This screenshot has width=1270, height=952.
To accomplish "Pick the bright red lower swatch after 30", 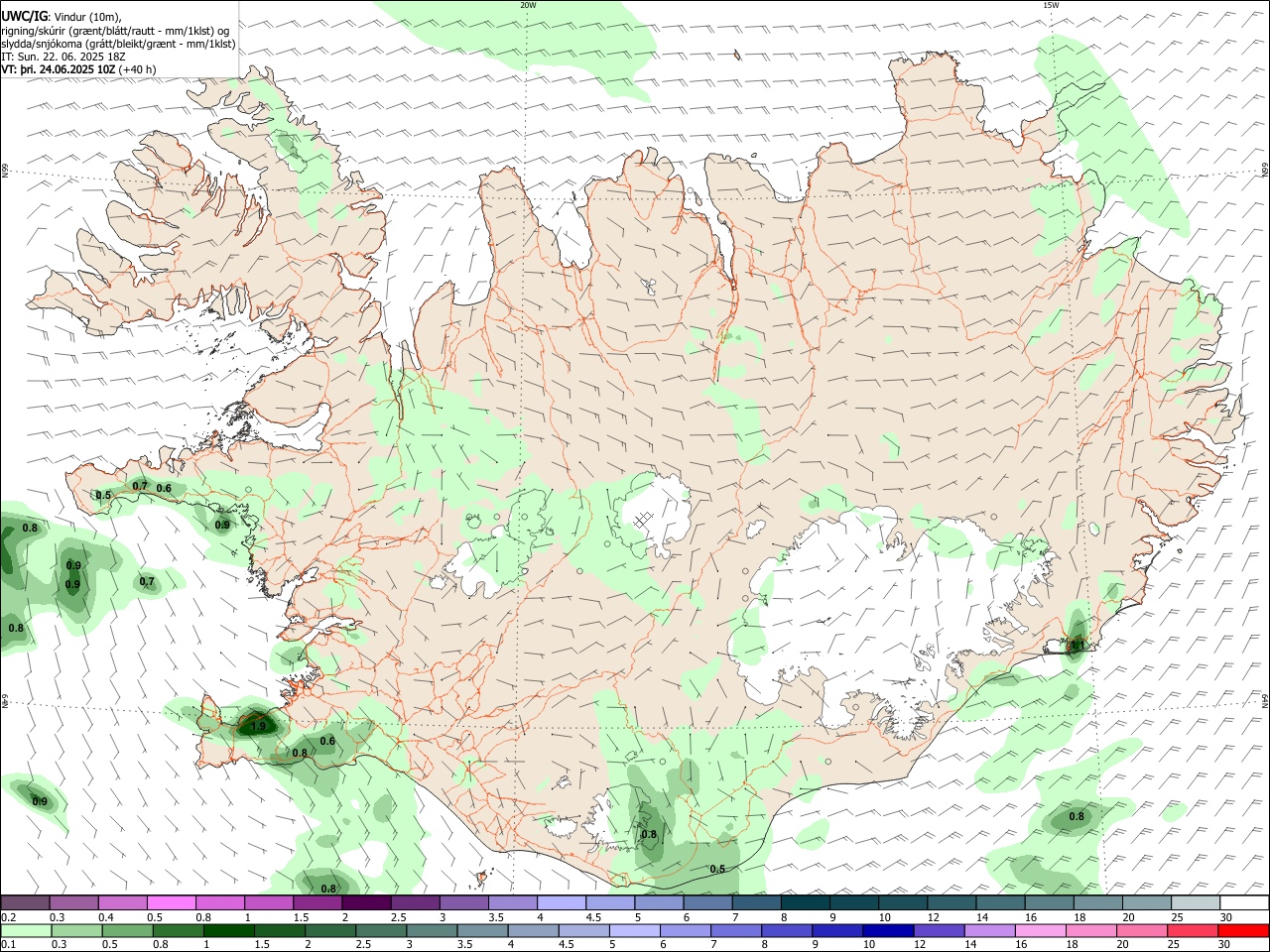I will 1244,931.
